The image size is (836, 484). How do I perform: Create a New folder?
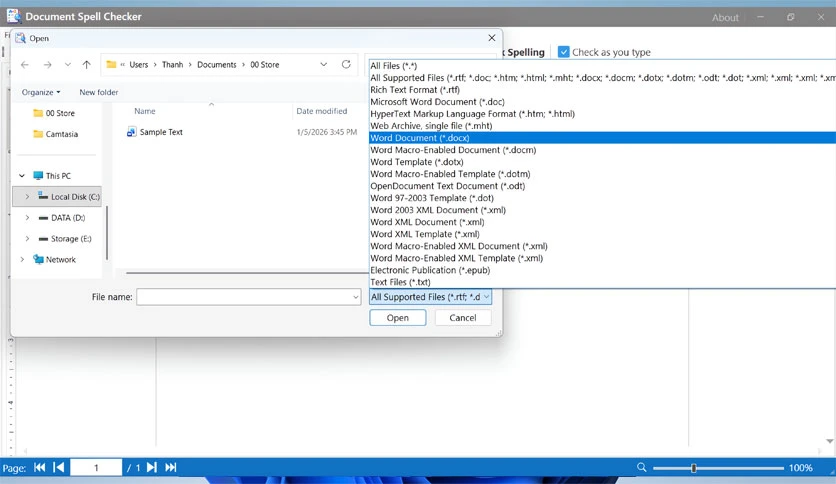point(99,92)
